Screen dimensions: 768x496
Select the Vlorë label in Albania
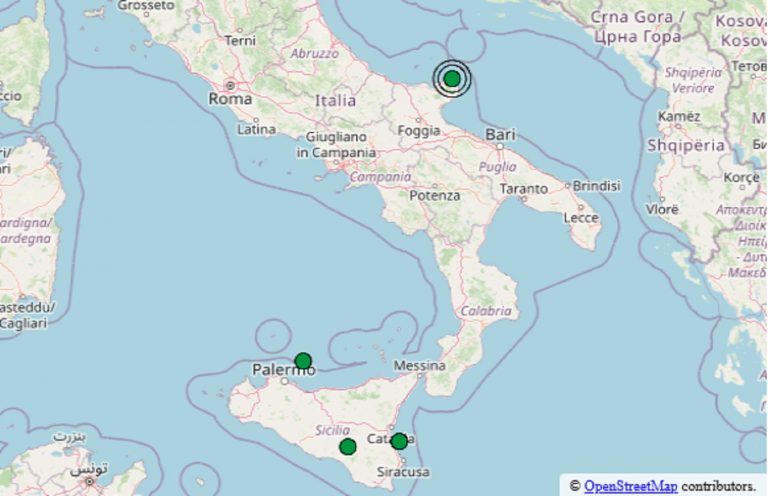tap(663, 210)
